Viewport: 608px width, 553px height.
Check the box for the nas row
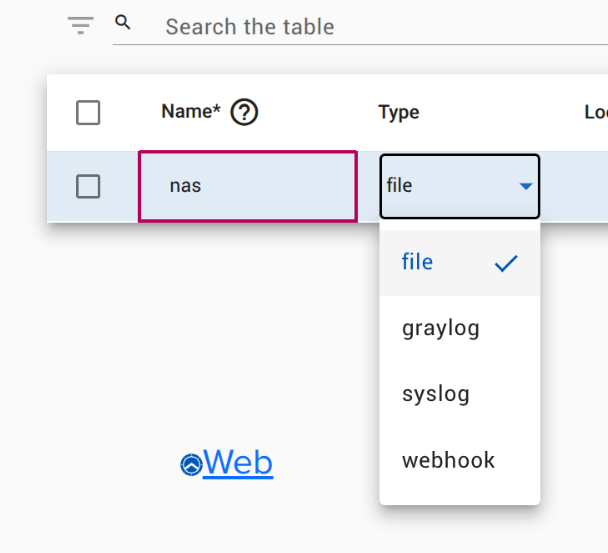click(x=88, y=186)
